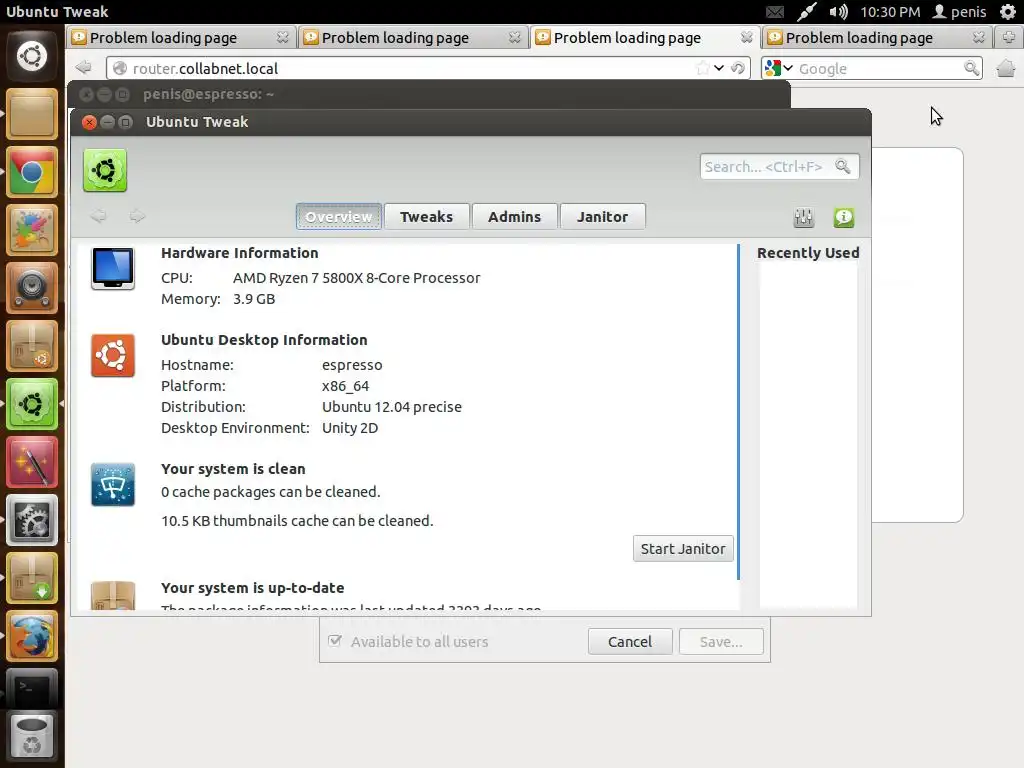Launch Google Chrome from the dock
This screenshot has height=768, width=1024.
(31, 172)
